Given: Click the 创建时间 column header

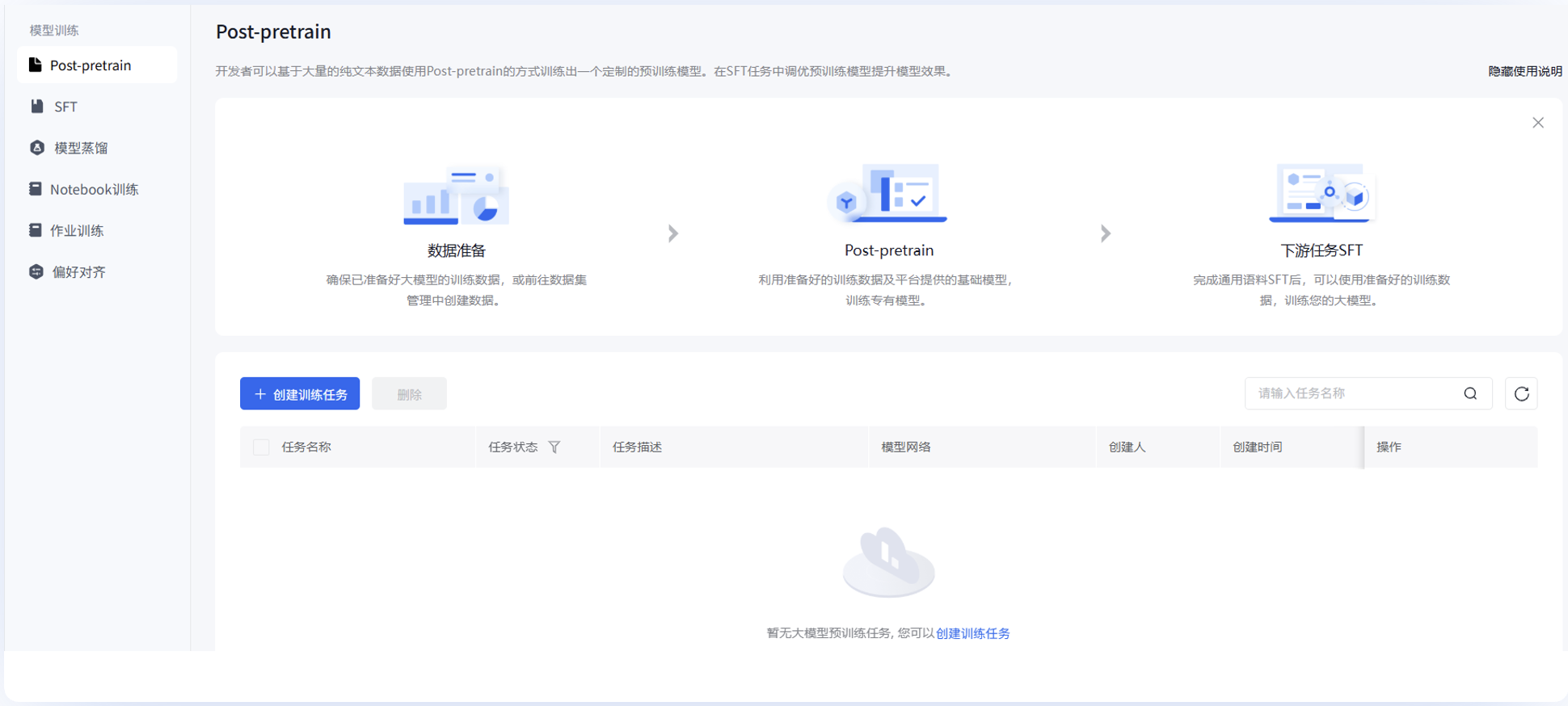Looking at the screenshot, I should (x=1257, y=447).
